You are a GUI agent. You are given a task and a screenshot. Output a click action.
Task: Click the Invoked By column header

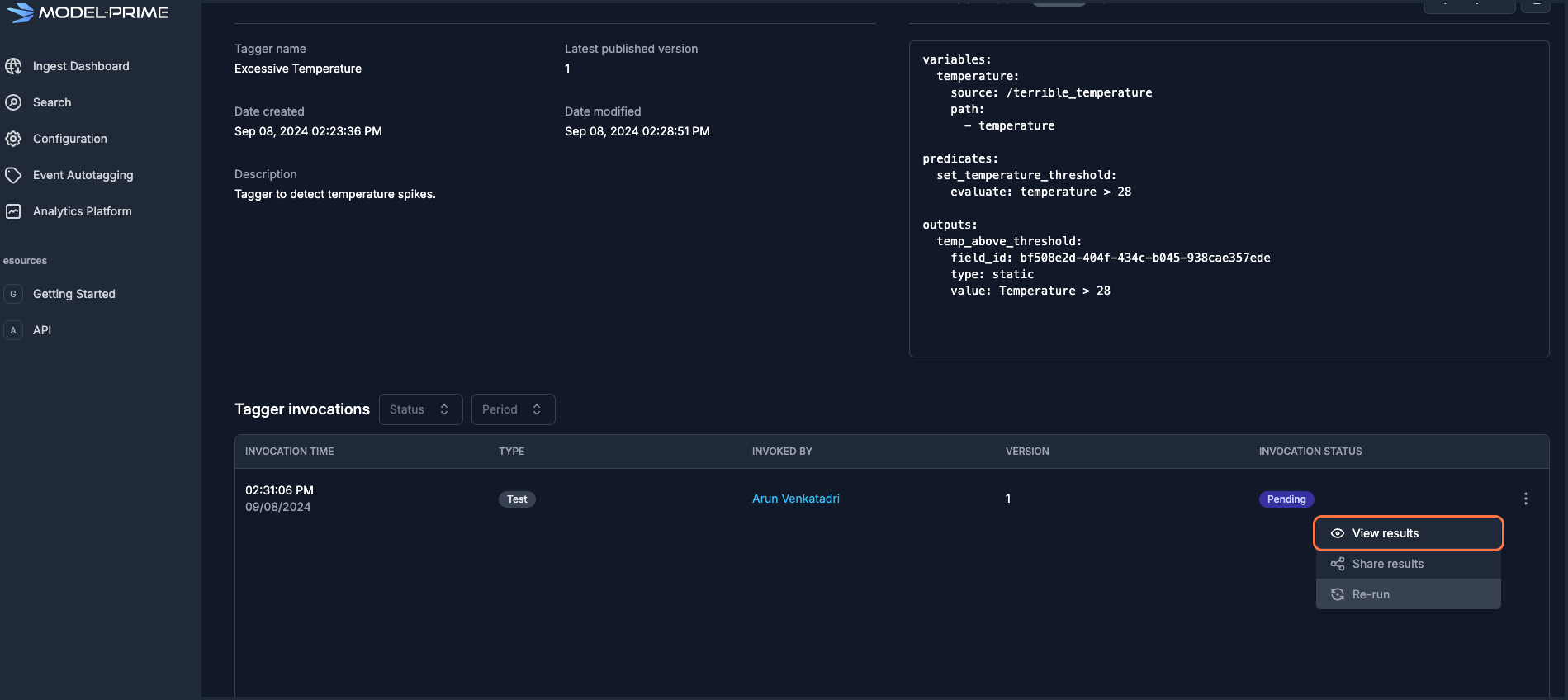[782, 452]
